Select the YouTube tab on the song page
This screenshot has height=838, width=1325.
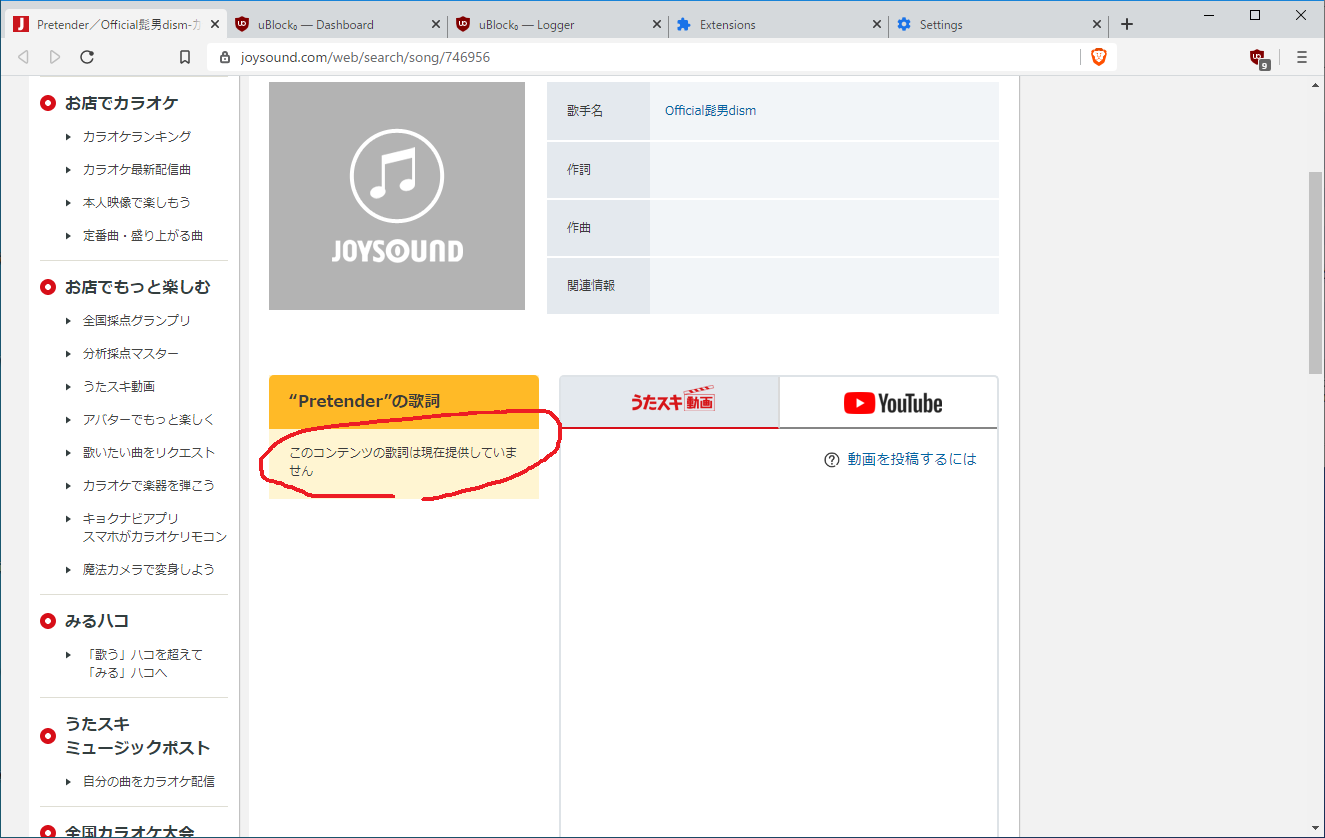click(888, 402)
